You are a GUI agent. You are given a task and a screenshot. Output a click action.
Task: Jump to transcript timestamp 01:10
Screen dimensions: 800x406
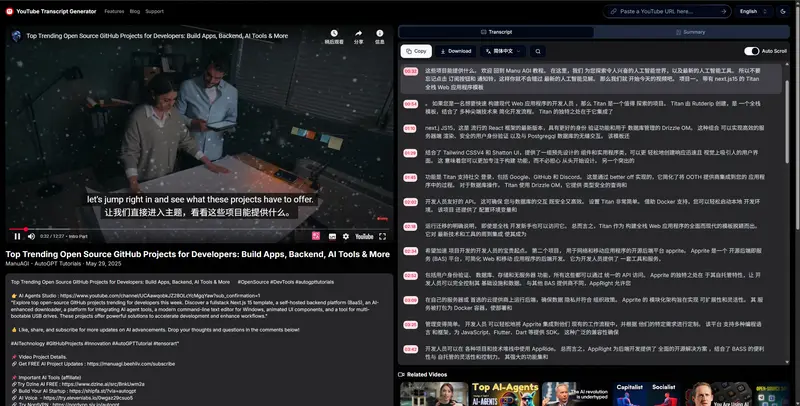pos(411,129)
